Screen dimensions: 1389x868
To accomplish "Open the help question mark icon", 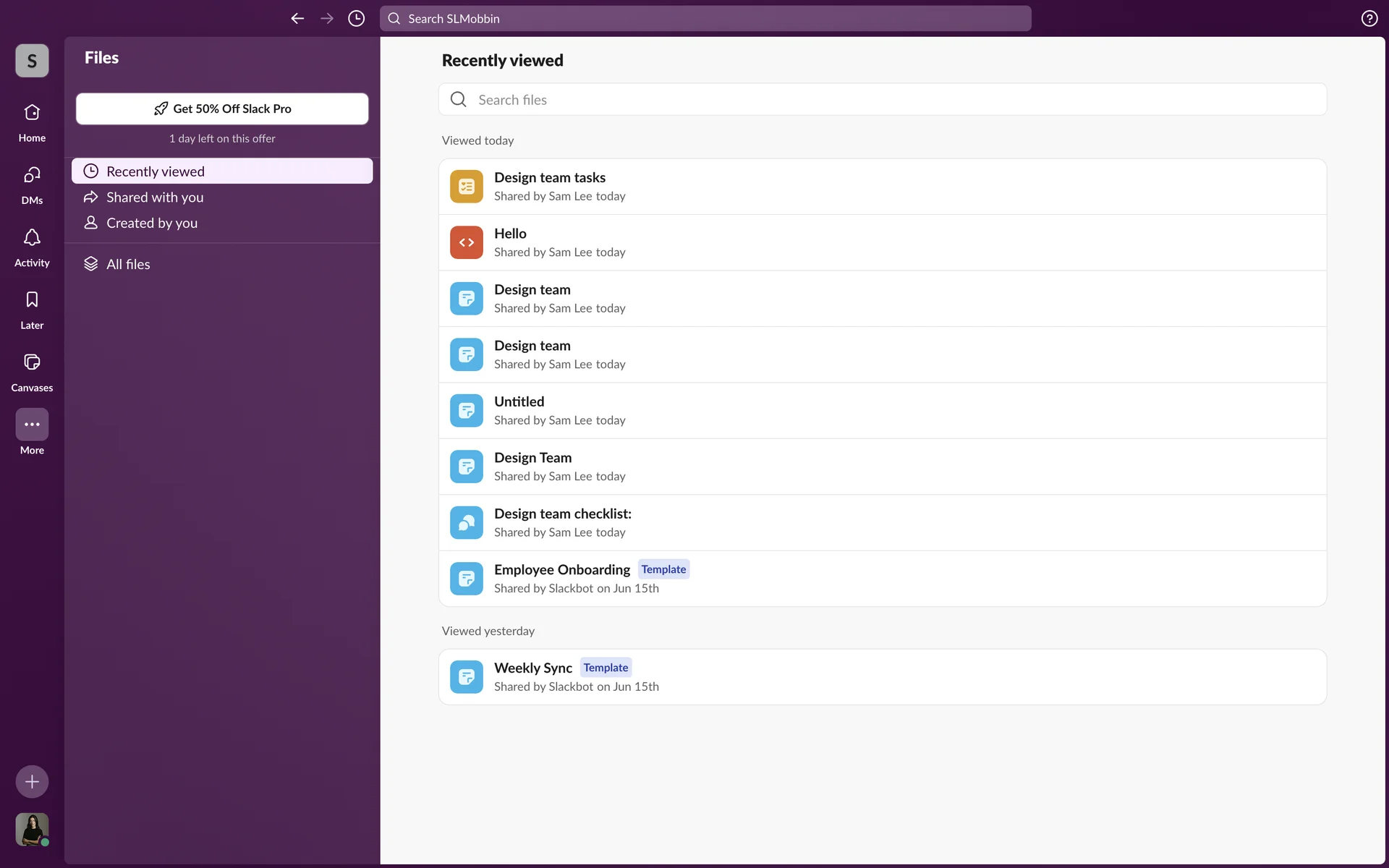I will click(1369, 19).
